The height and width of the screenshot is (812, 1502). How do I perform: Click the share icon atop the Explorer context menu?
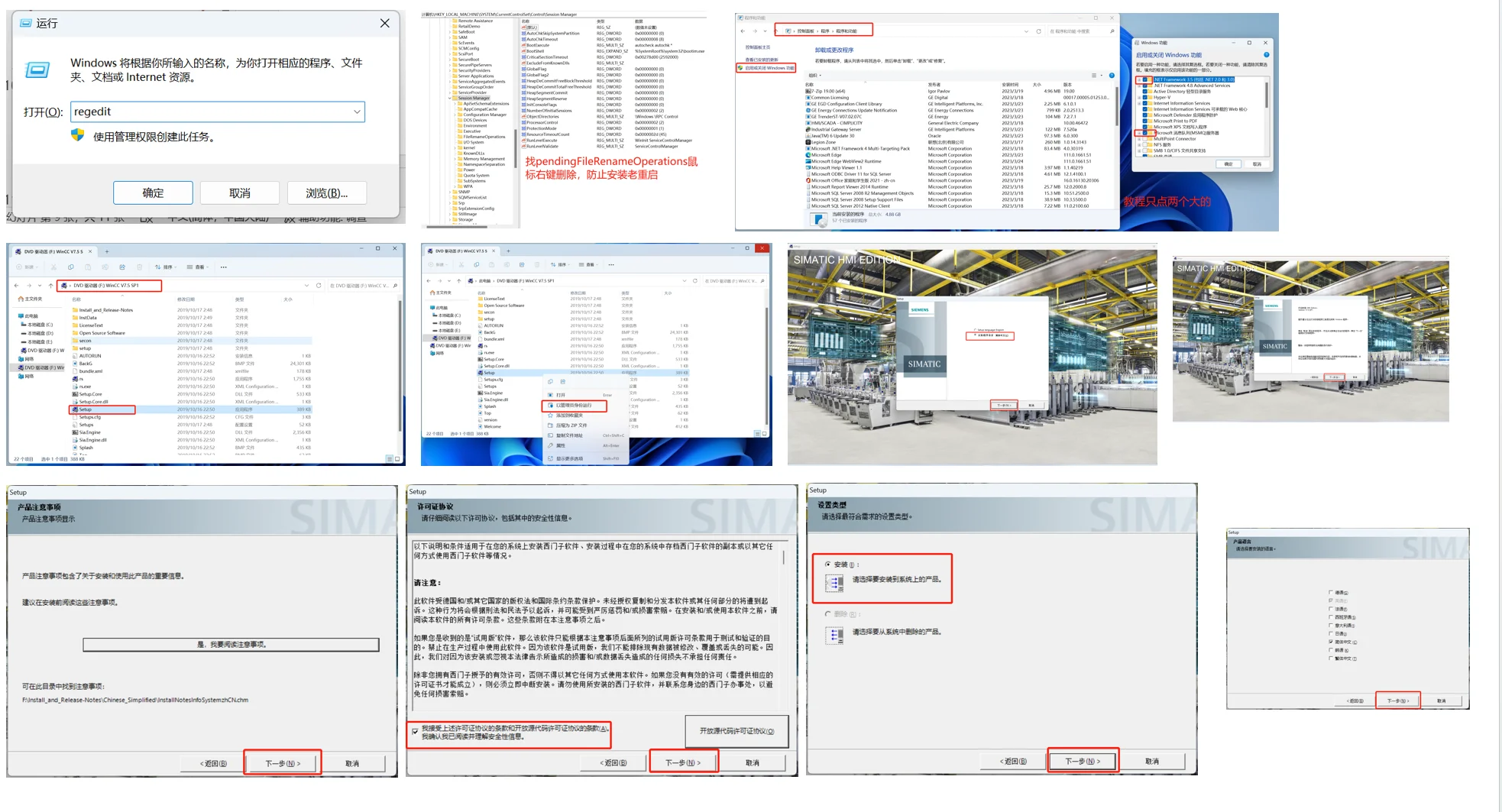click(563, 381)
